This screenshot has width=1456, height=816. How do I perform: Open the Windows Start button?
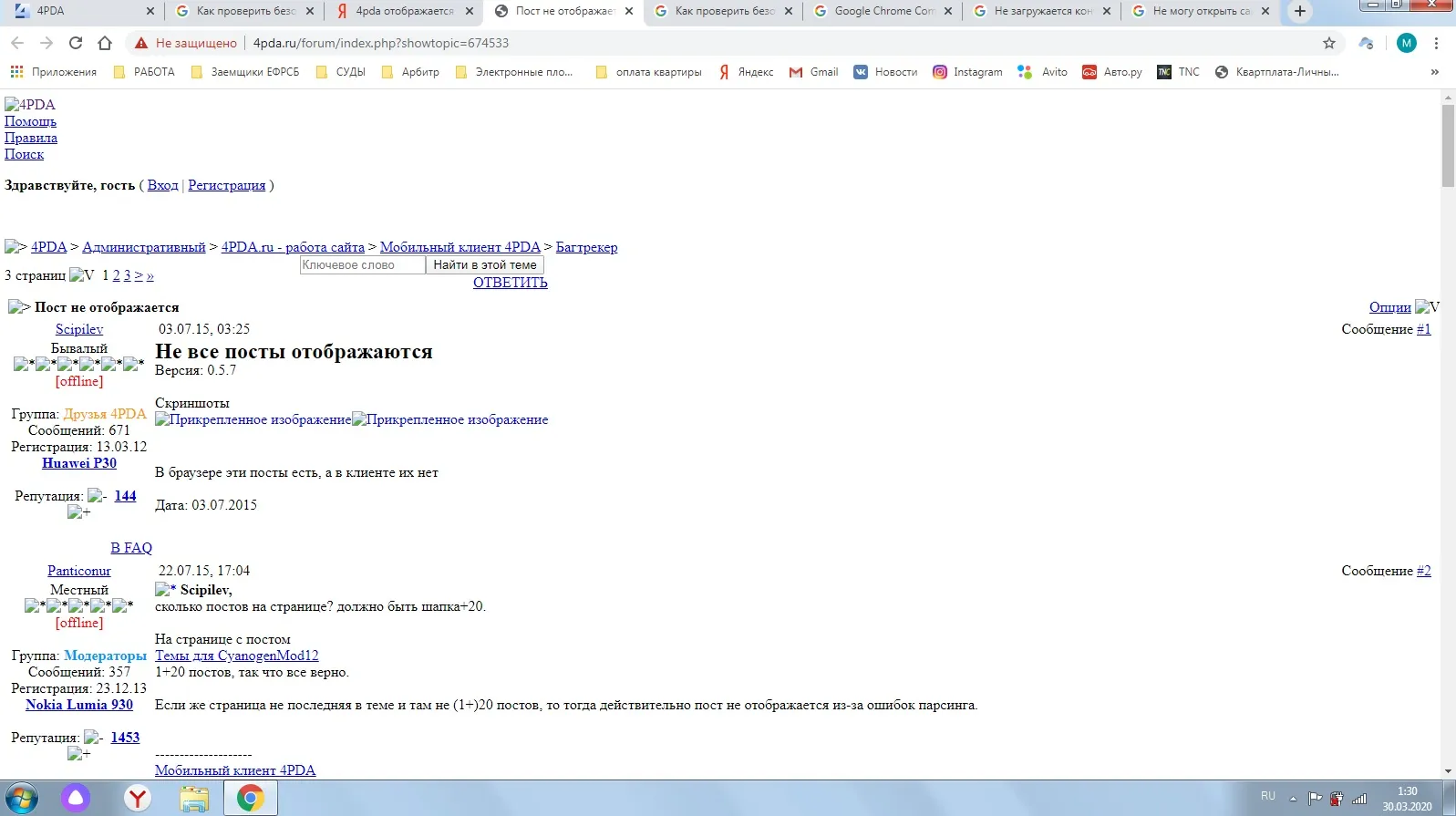pyautogui.click(x=21, y=799)
